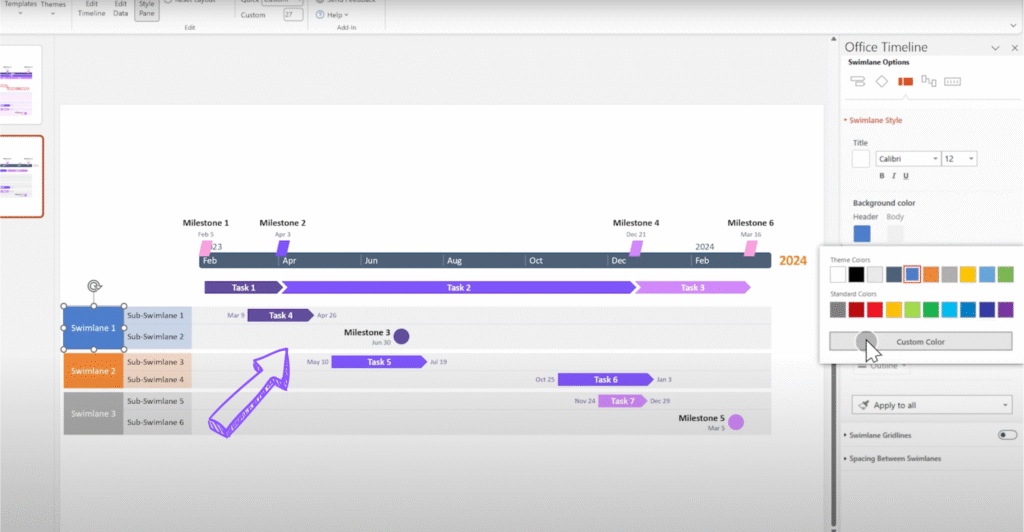Toggle italic for swimlane title

[893, 176]
